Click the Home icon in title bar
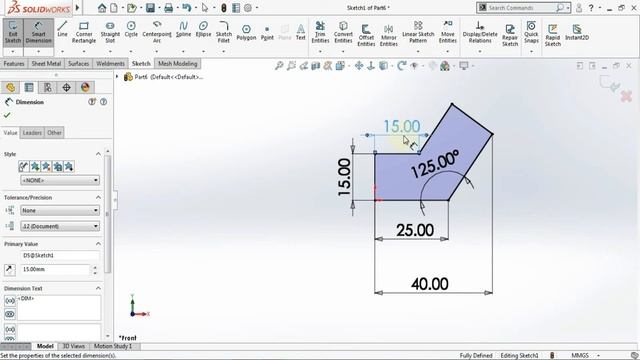Image resolution: width=640 pixels, height=360 pixels. click(x=102, y=8)
